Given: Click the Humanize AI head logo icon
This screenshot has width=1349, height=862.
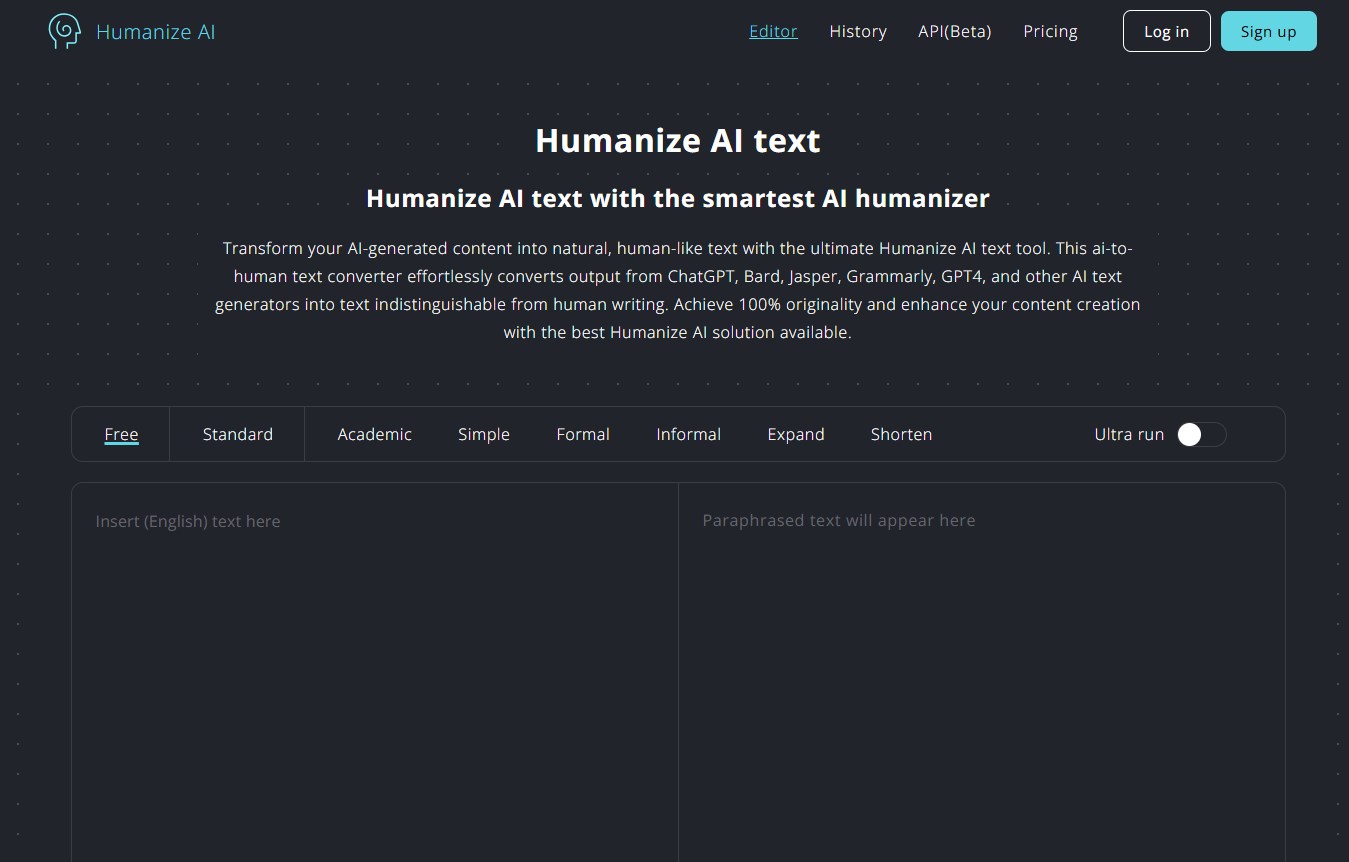Looking at the screenshot, I should [x=63, y=31].
